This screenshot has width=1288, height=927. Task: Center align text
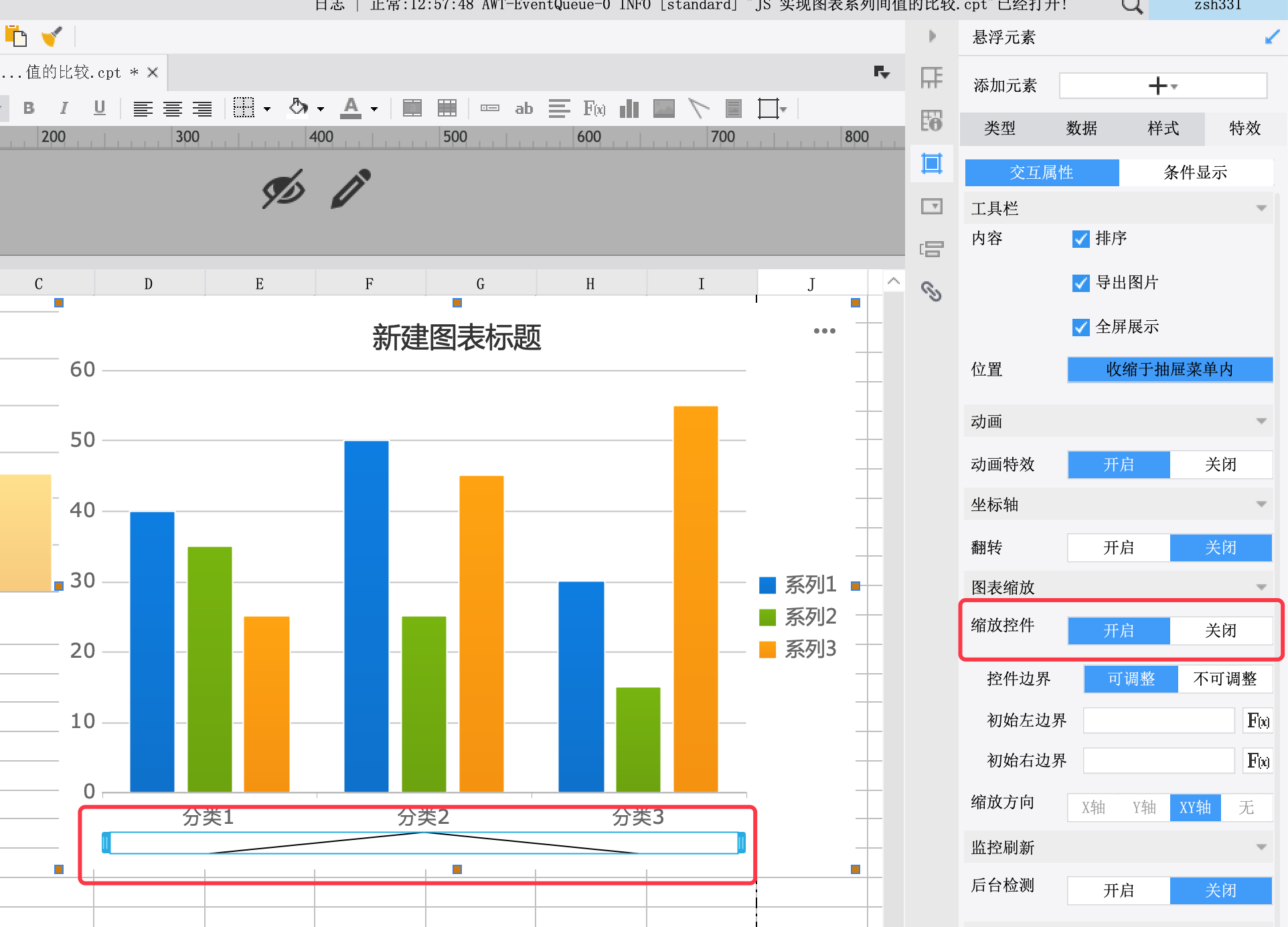pyautogui.click(x=173, y=109)
